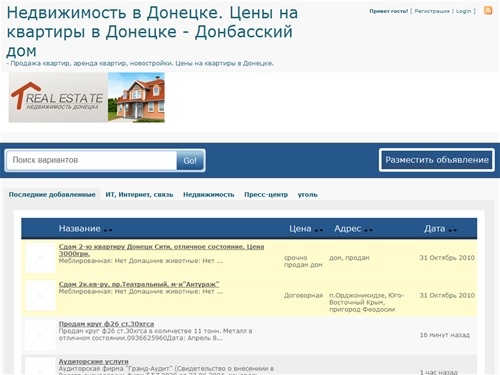Click the Поиск вариантов search field
This screenshot has height=375, width=500.
92,160
